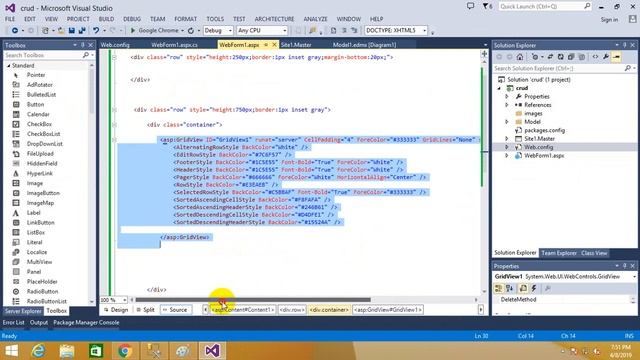Open the FILE menu
The height and width of the screenshot is (360, 640).
pyautogui.click(x=10, y=19)
